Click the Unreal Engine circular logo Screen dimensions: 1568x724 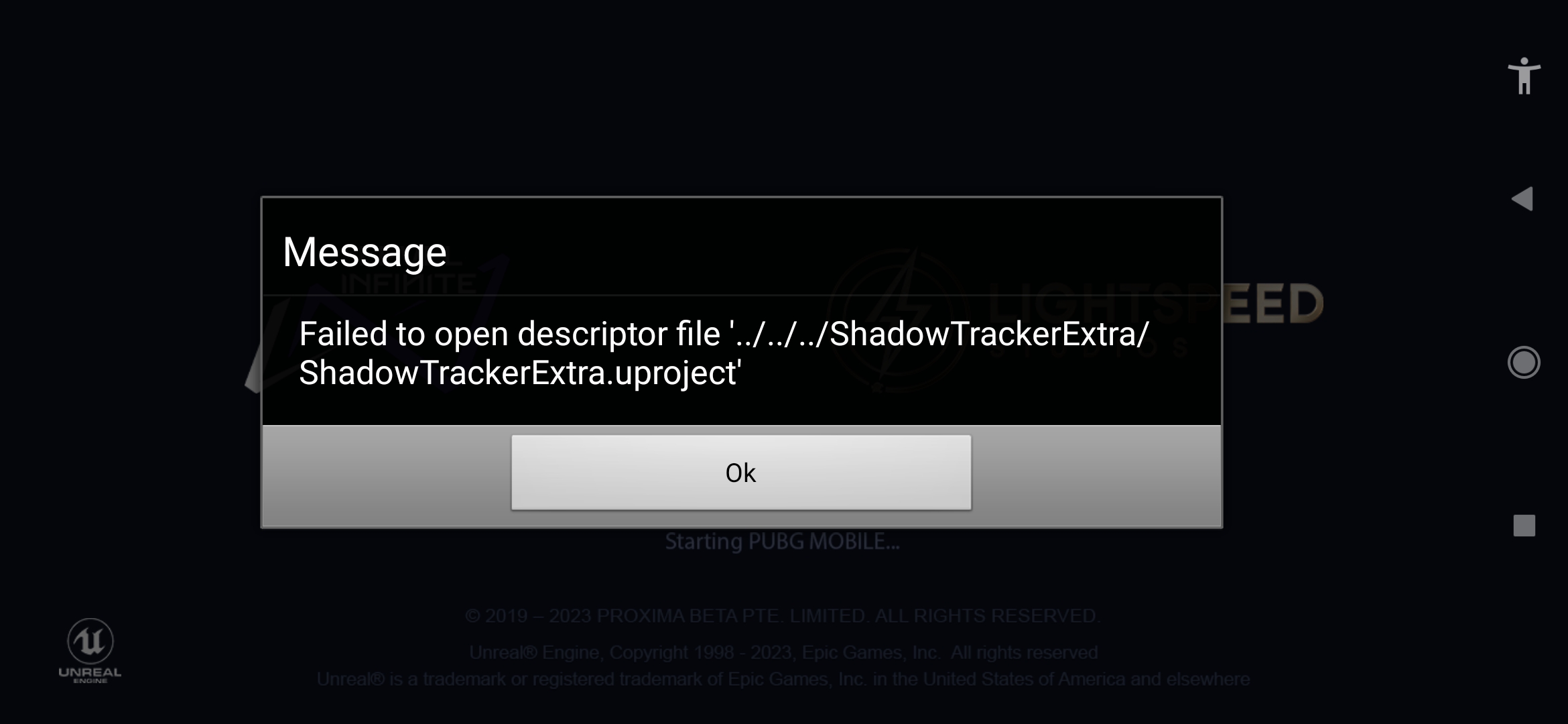coord(90,641)
